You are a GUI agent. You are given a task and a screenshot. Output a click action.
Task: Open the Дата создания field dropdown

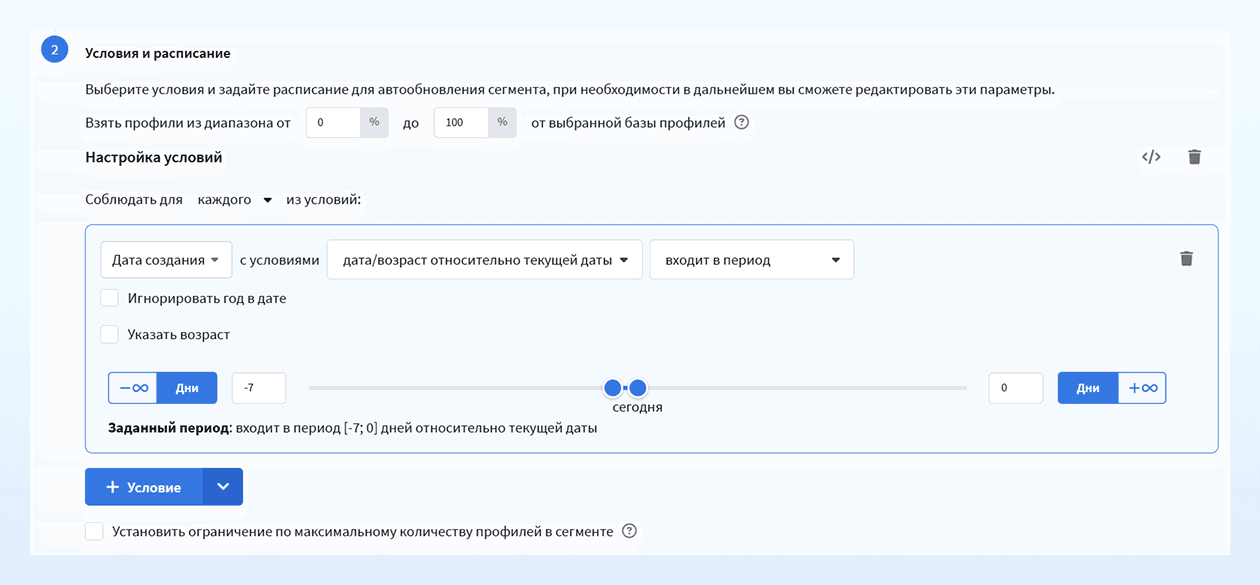click(166, 259)
